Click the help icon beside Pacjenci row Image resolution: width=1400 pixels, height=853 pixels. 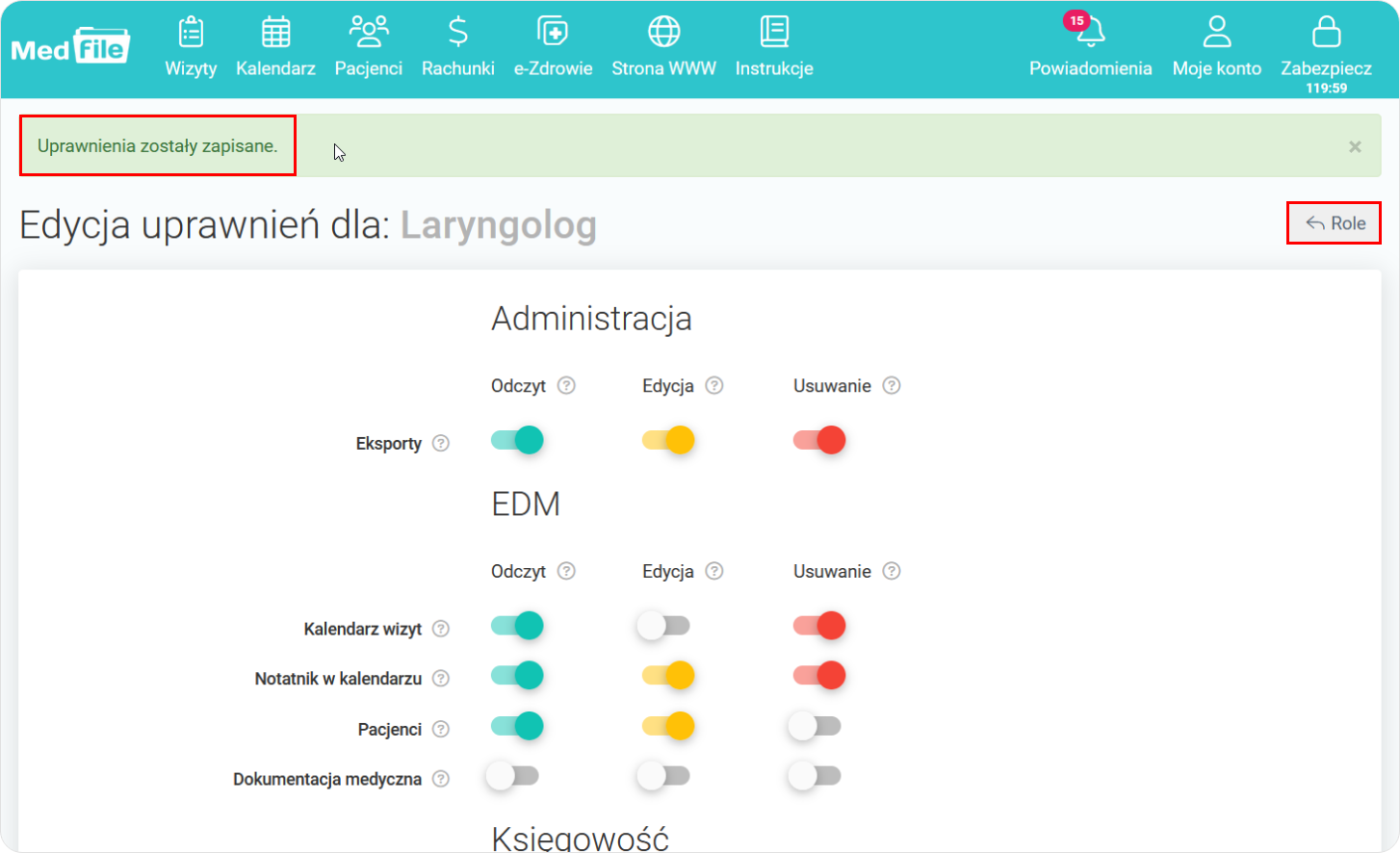[441, 730]
